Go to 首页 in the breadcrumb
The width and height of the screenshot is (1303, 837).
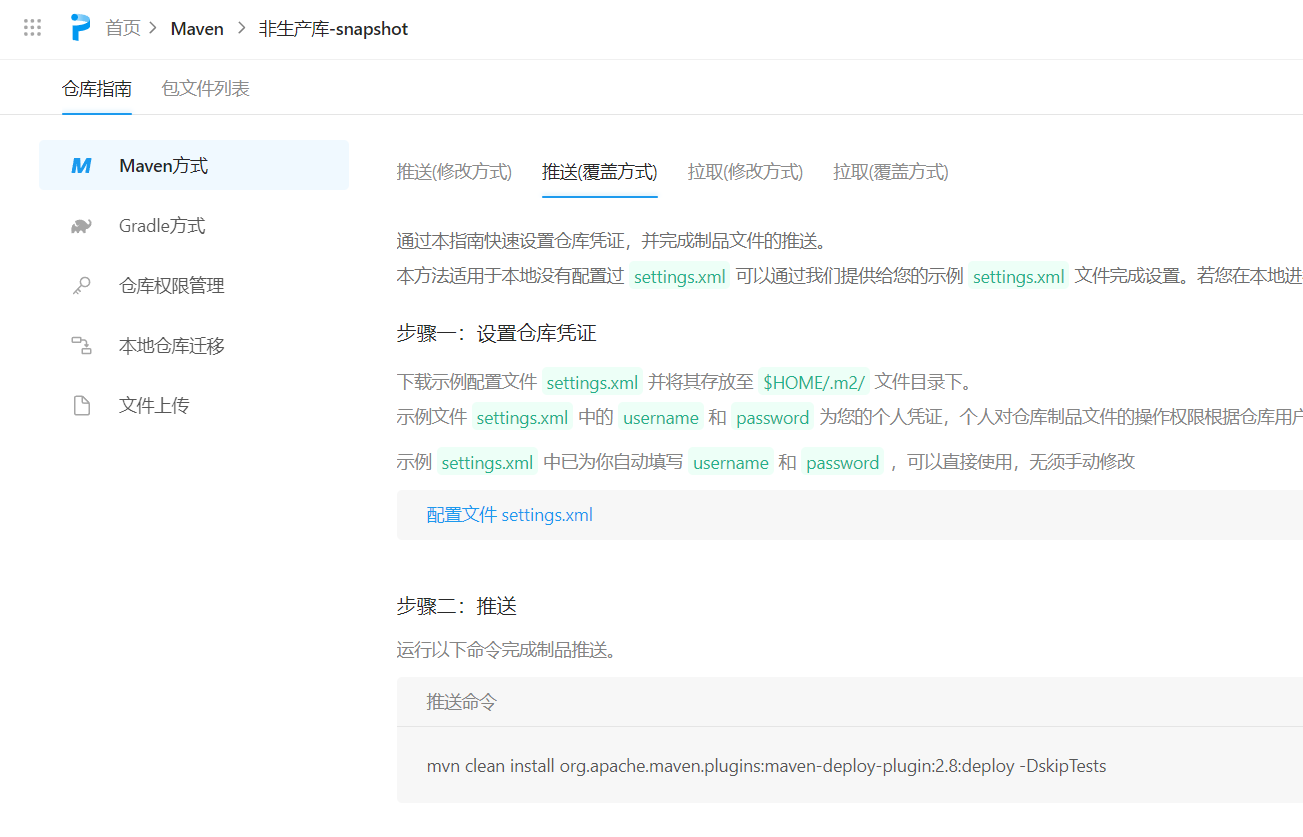click(x=123, y=29)
